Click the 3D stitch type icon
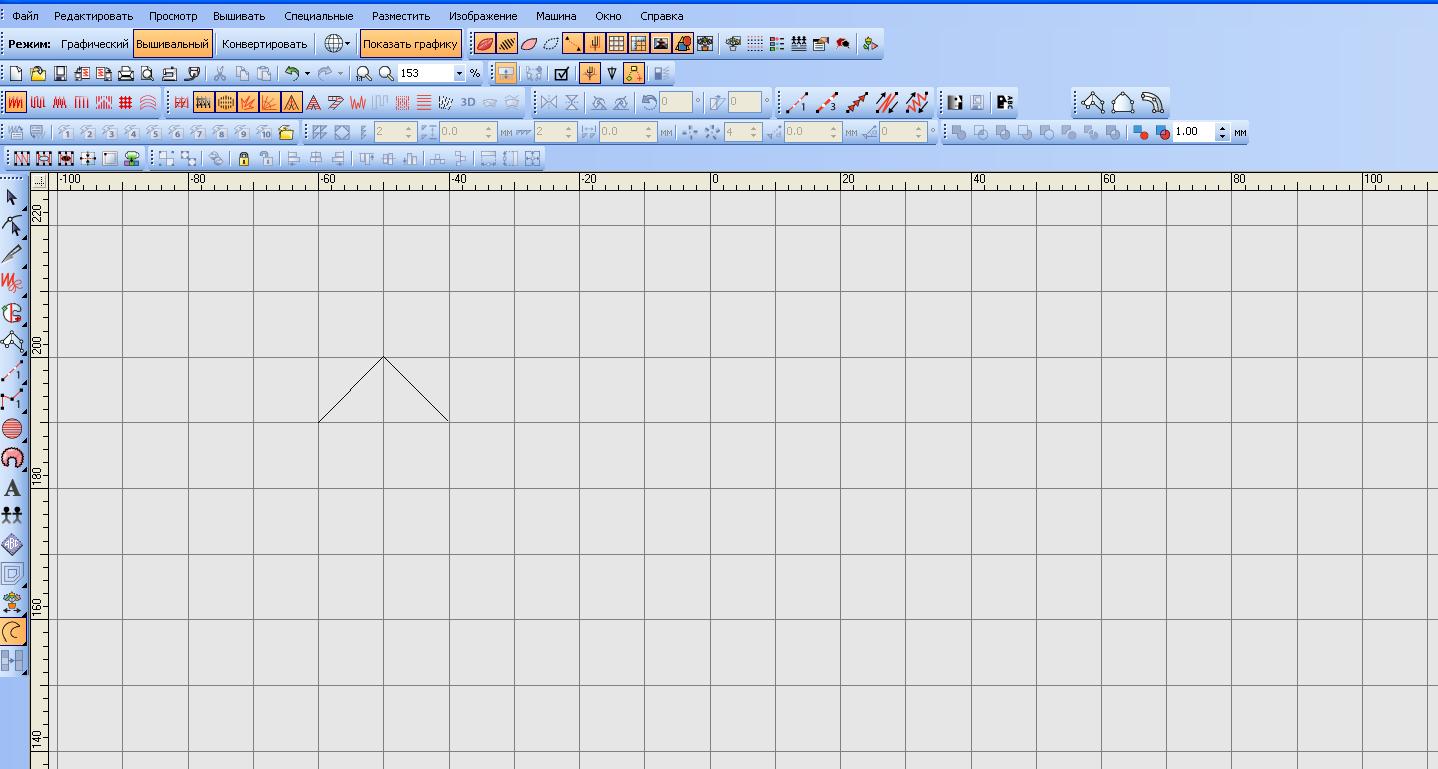The image size is (1438, 769). pos(468,102)
